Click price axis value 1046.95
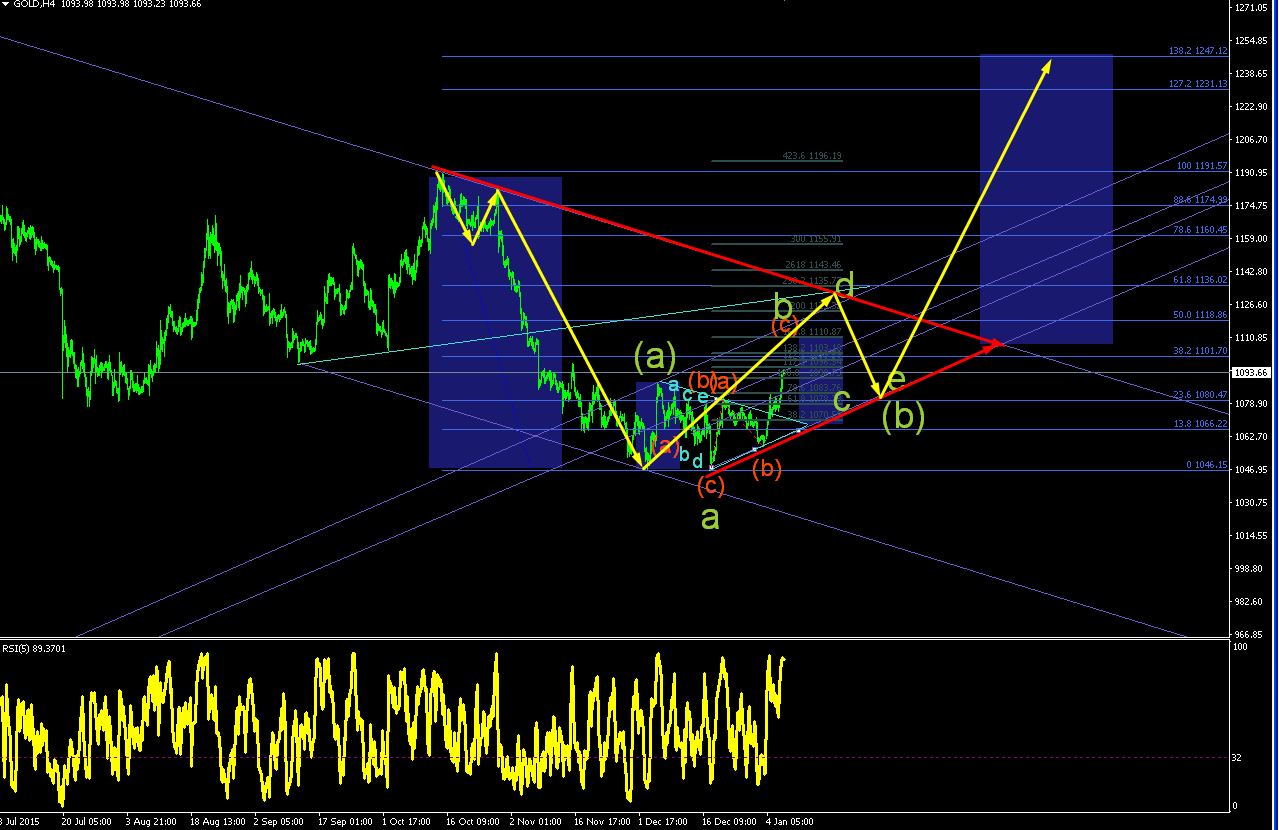 pos(1250,470)
